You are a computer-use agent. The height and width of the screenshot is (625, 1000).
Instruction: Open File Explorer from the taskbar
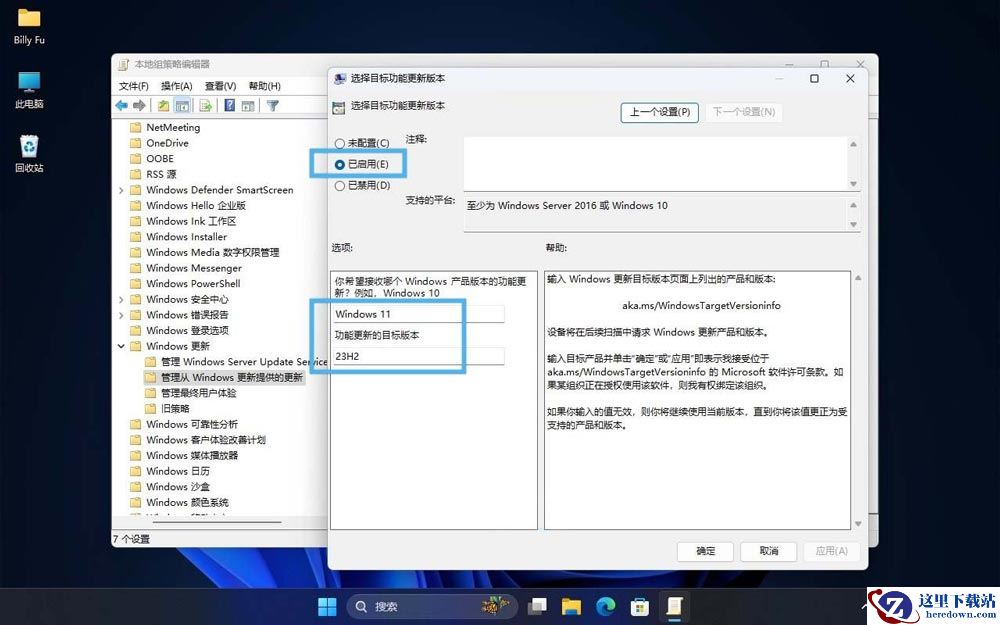(x=571, y=606)
